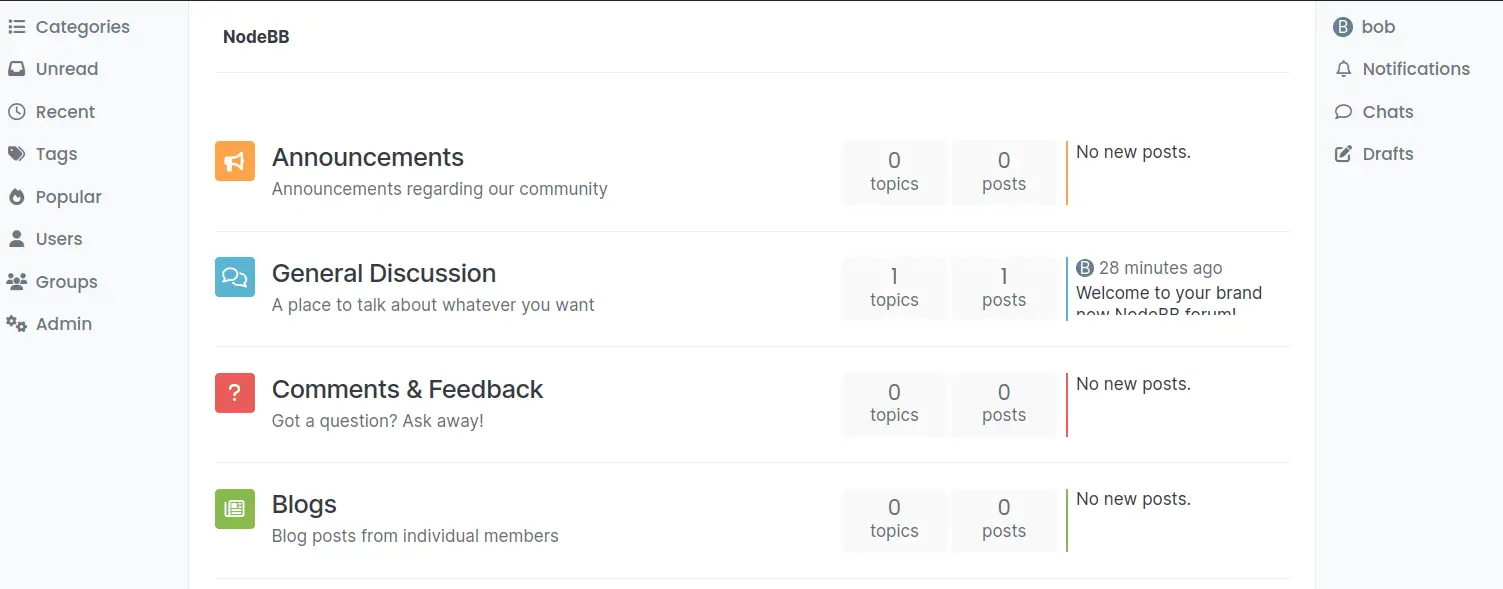The image size is (1503, 589).
Task: Open Notifications via the bell icon
Action: (x=1343, y=69)
